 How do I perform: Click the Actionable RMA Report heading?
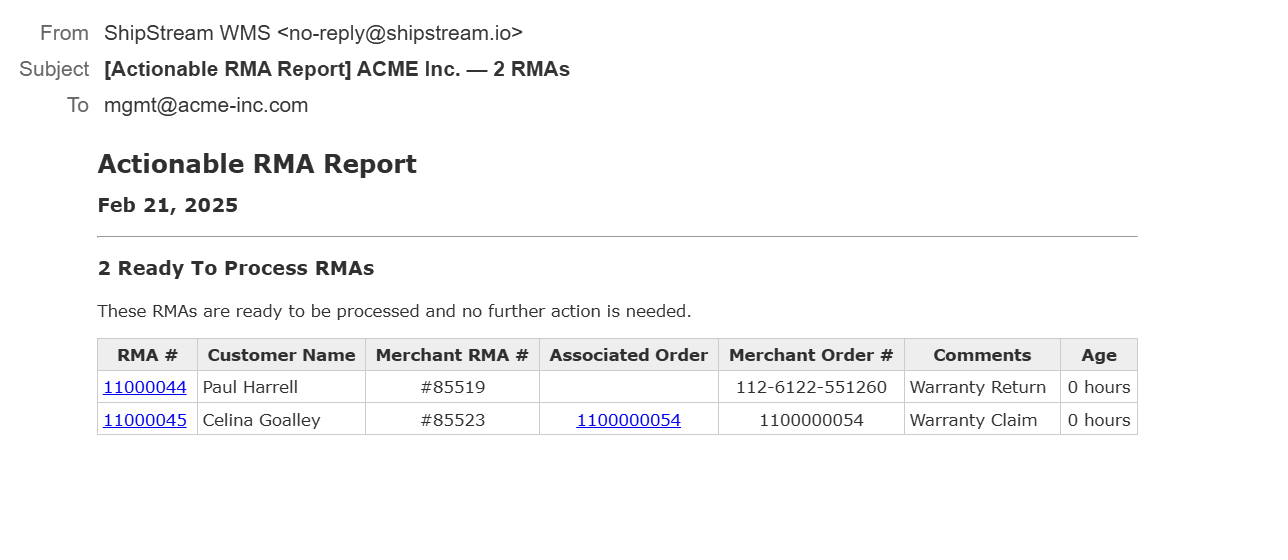coord(257,164)
